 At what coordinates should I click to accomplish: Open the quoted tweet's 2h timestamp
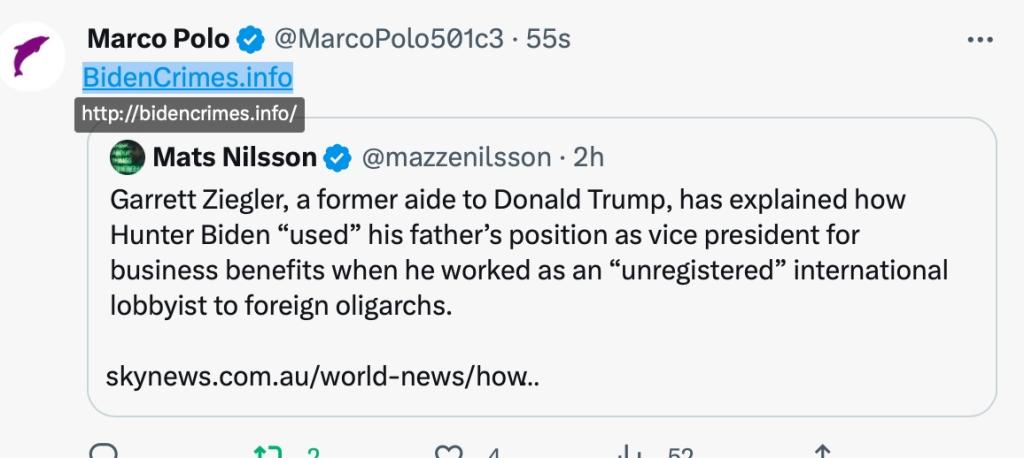coord(589,157)
